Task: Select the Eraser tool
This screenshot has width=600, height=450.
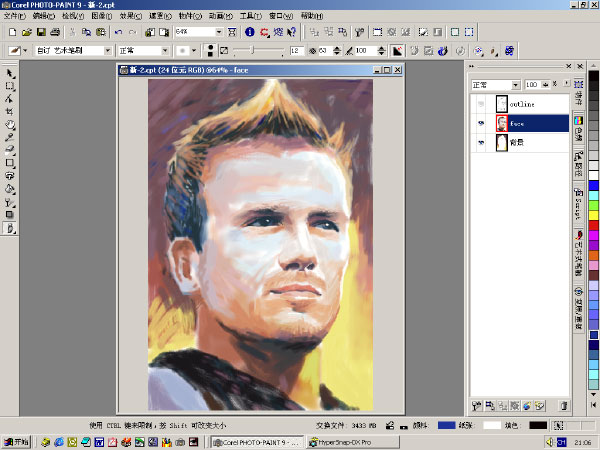Action: [10, 150]
